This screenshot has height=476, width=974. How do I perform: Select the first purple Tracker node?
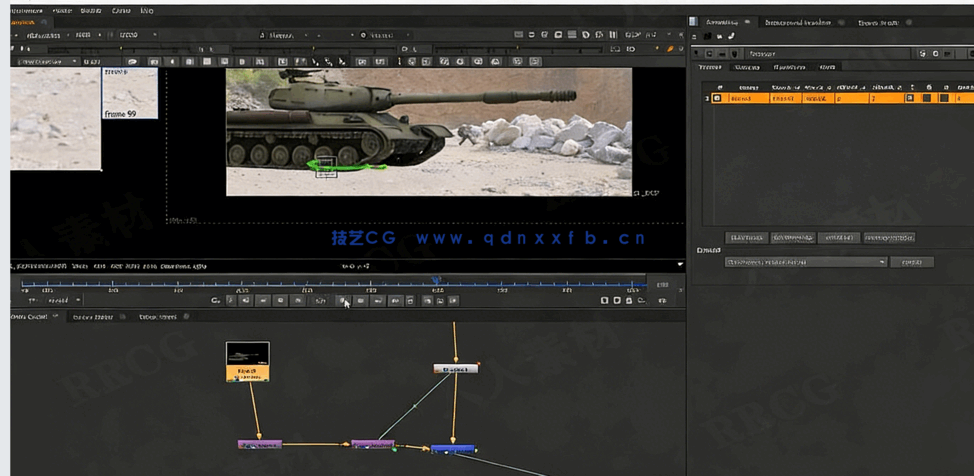pyautogui.click(x=259, y=444)
